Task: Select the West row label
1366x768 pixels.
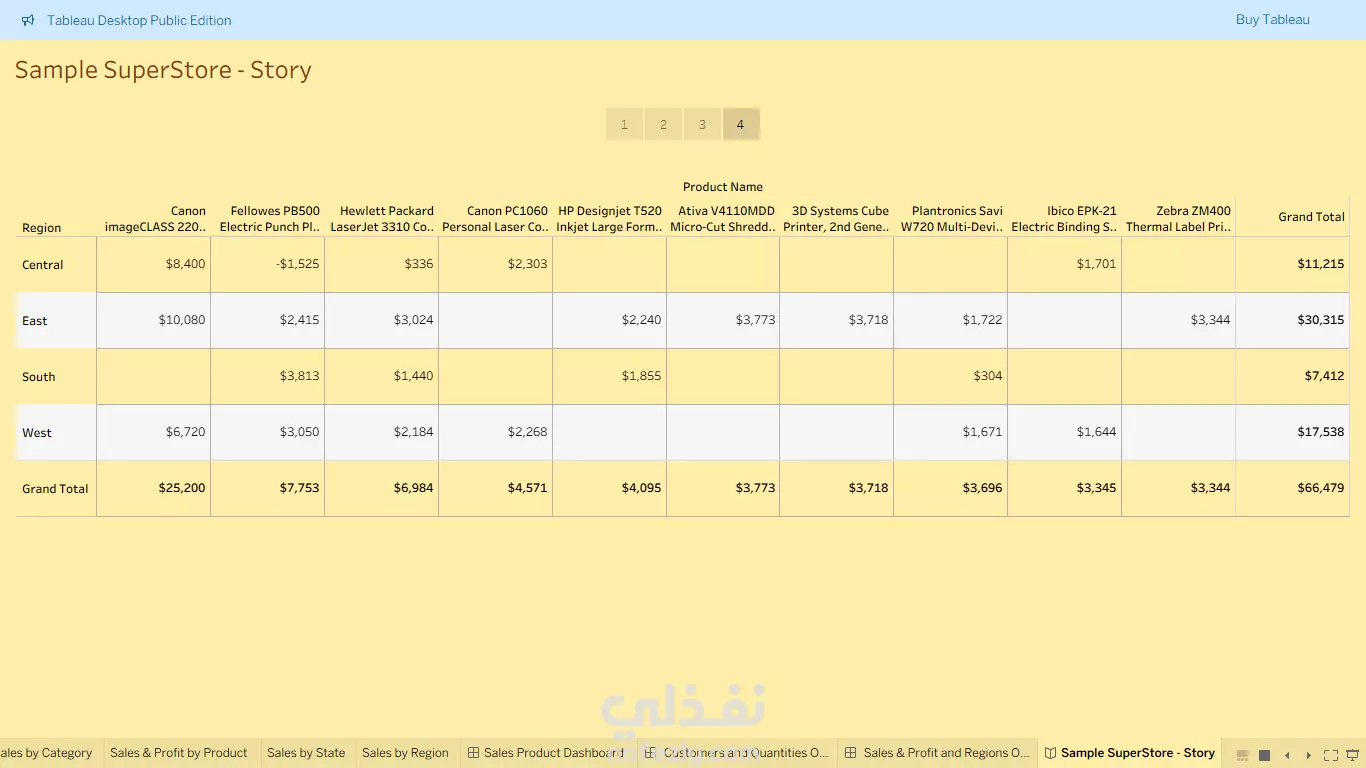Action: tap(37, 433)
